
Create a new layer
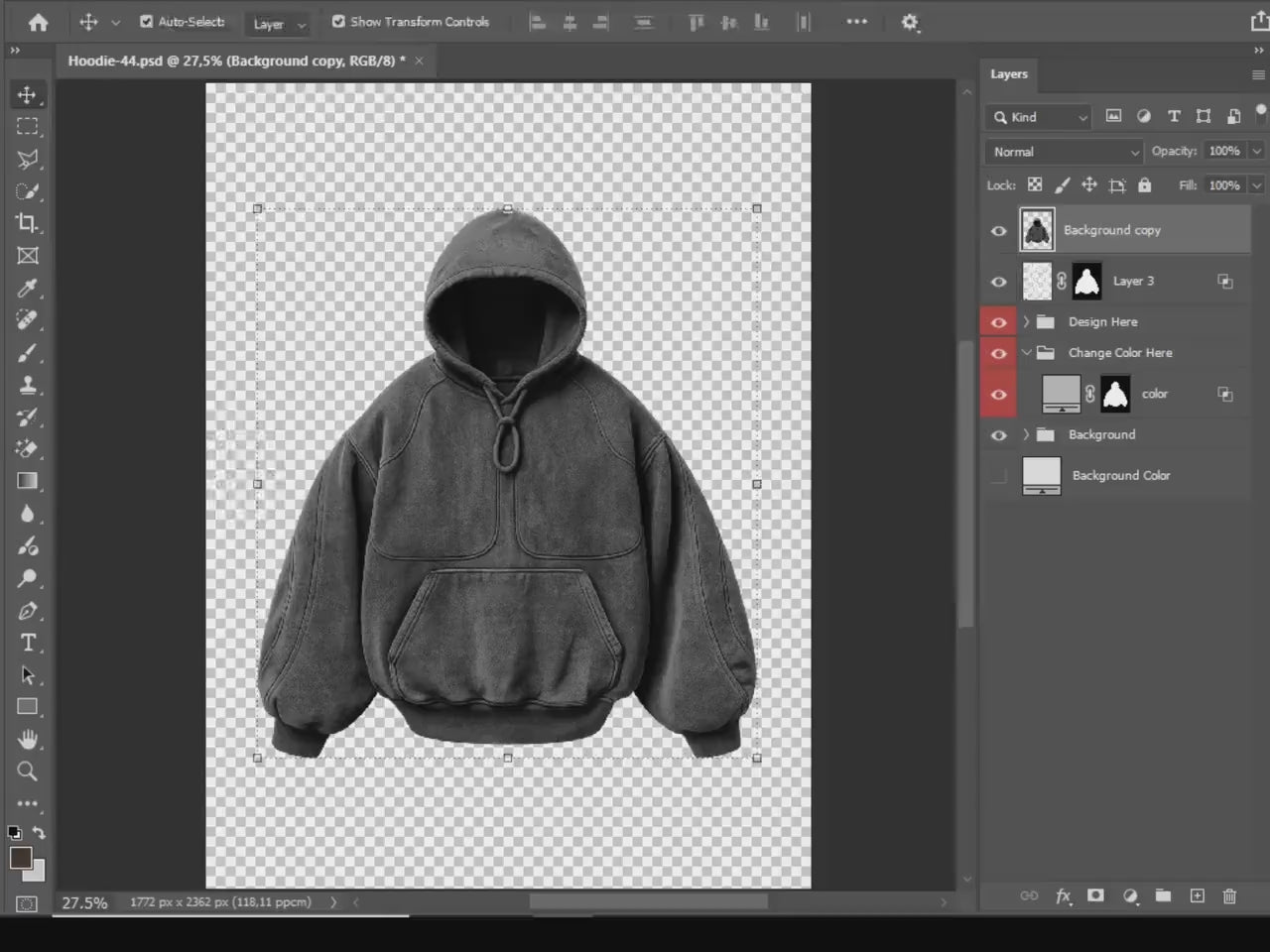tap(1197, 895)
